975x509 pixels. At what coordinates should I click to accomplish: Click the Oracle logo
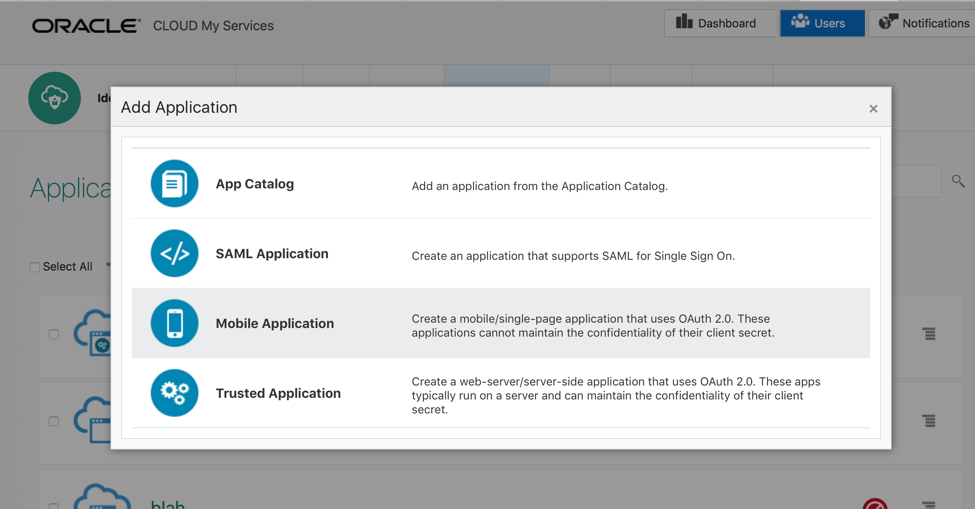(x=86, y=26)
